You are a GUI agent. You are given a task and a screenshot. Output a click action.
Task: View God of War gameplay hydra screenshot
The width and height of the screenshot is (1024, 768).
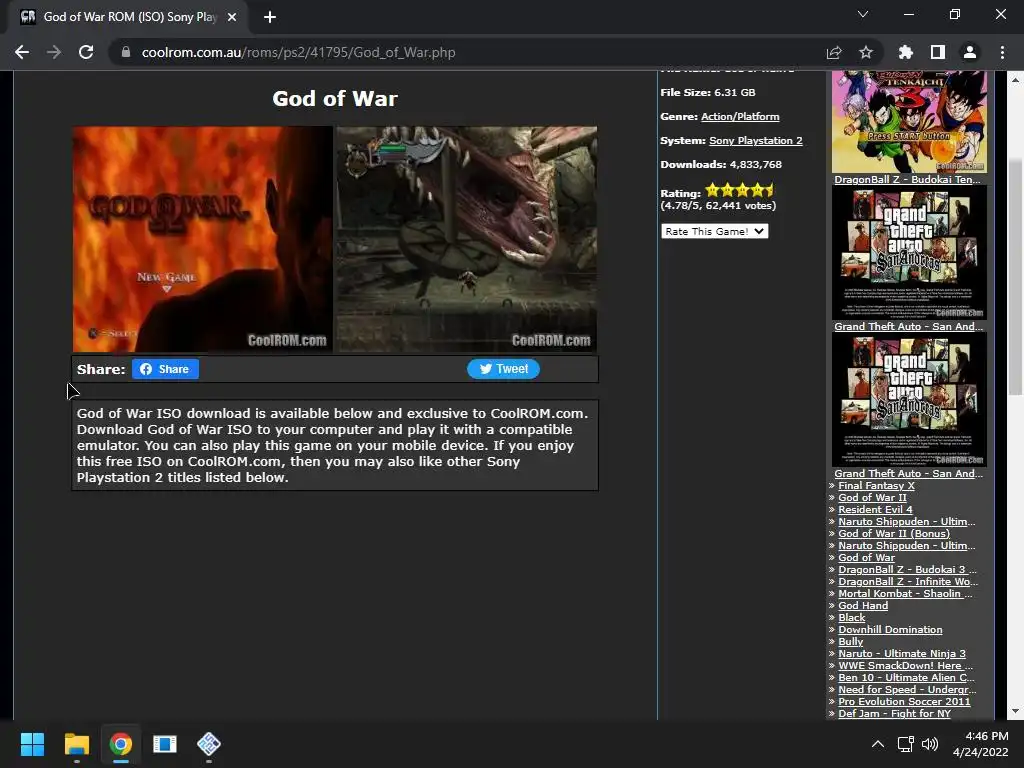466,240
